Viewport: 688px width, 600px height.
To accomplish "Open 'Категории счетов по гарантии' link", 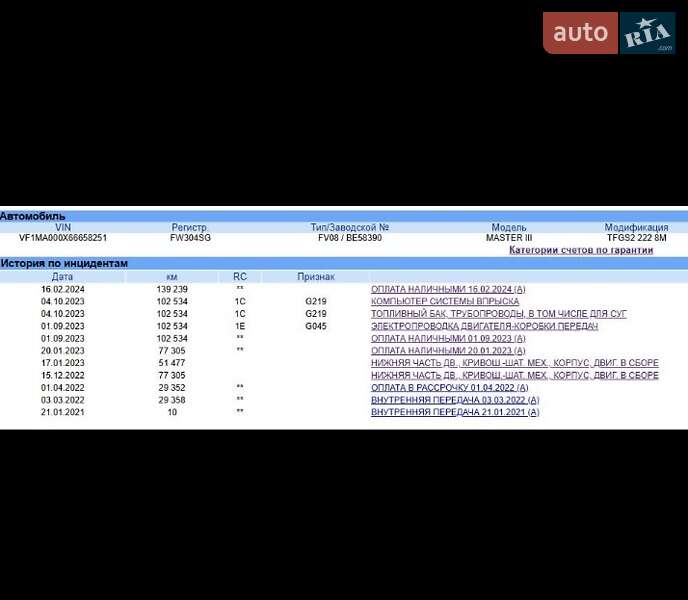I will coord(580,250).
